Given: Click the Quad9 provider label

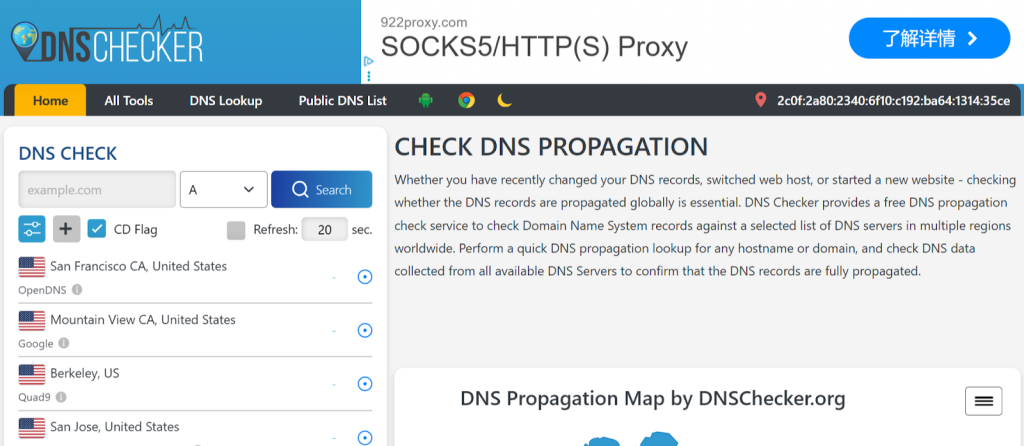Looking at the screenshot, I should point(35,396).
